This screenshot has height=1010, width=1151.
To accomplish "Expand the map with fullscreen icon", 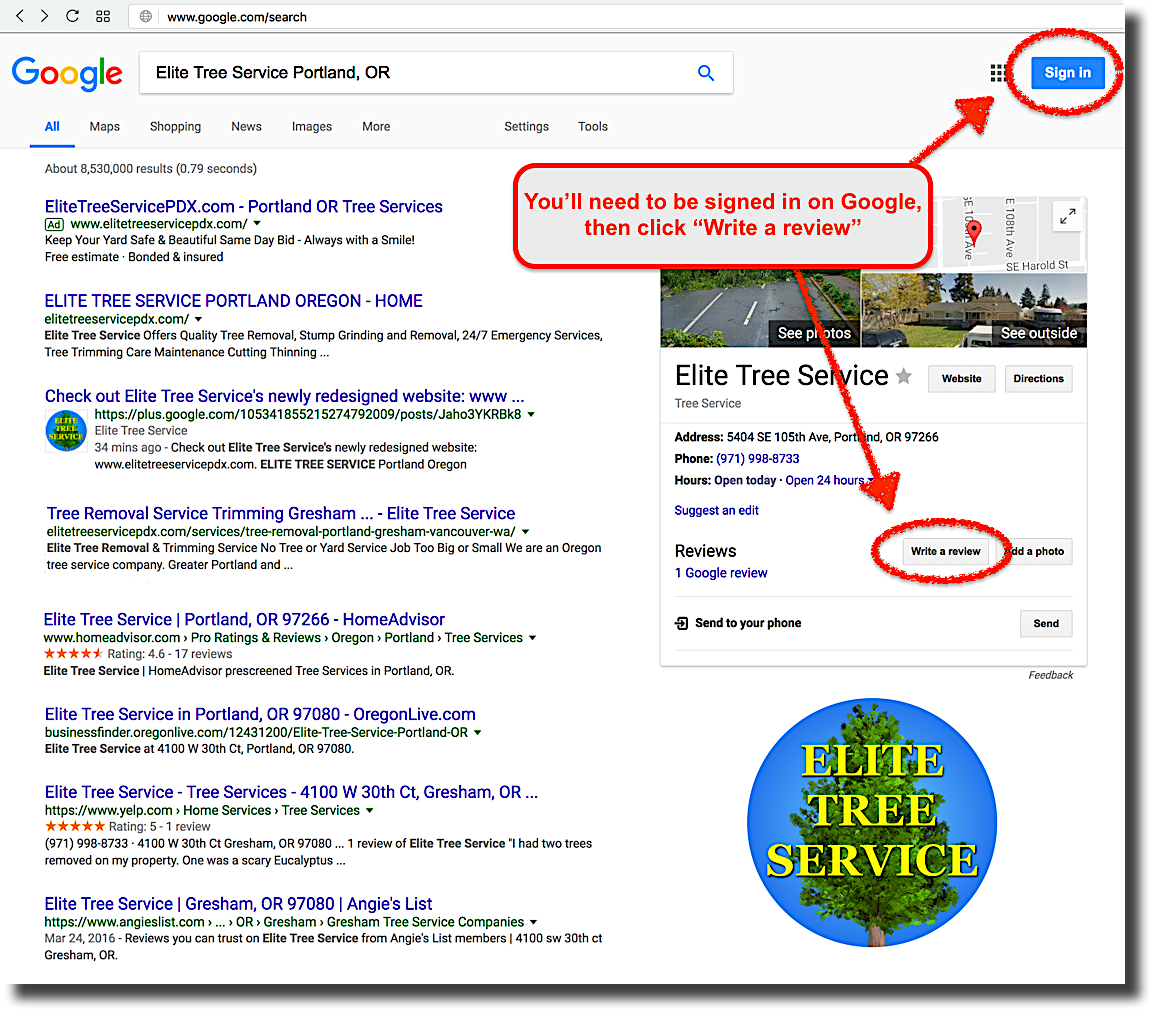I will 1067,216.
